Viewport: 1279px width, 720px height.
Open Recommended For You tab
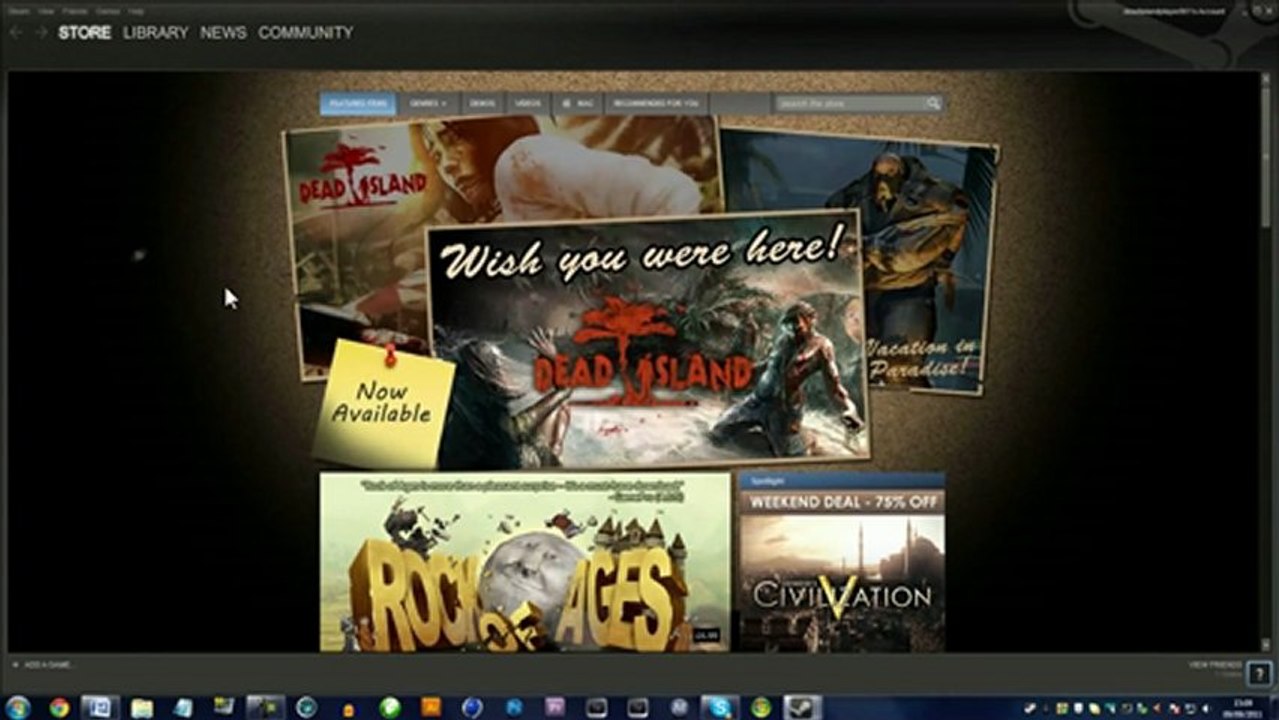click(x=657, y=103)
